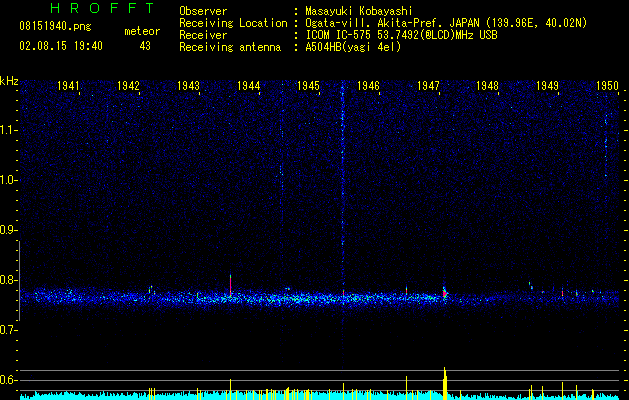Click time marker 1947

pyautogui.click(x=428, y=85)
